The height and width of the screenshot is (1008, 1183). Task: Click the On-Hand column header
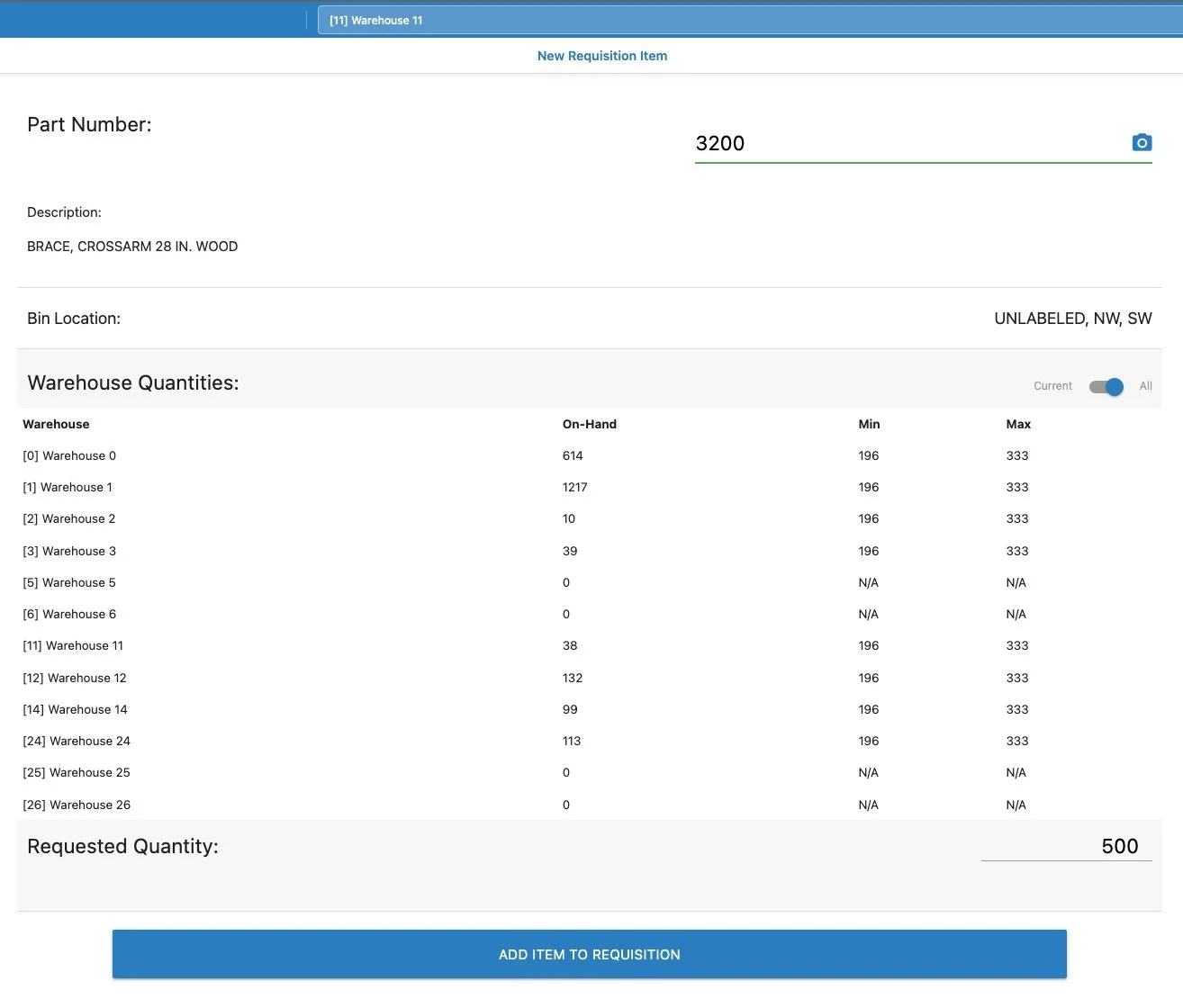[590, 424]
